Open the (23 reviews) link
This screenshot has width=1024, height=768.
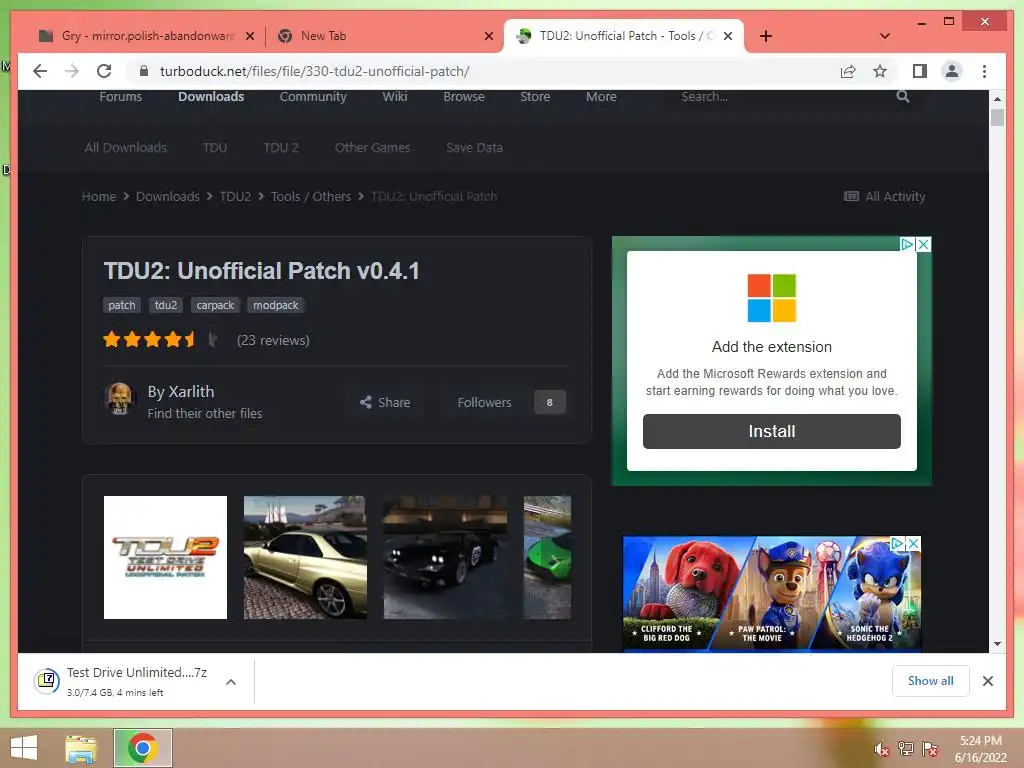(x=273, y=340)
